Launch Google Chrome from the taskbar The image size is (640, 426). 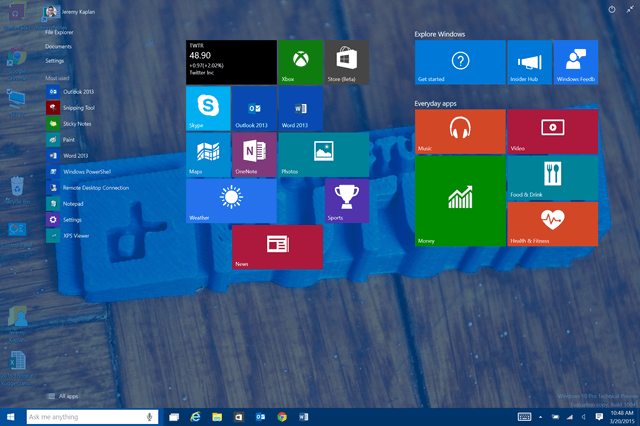coord(282,417)
